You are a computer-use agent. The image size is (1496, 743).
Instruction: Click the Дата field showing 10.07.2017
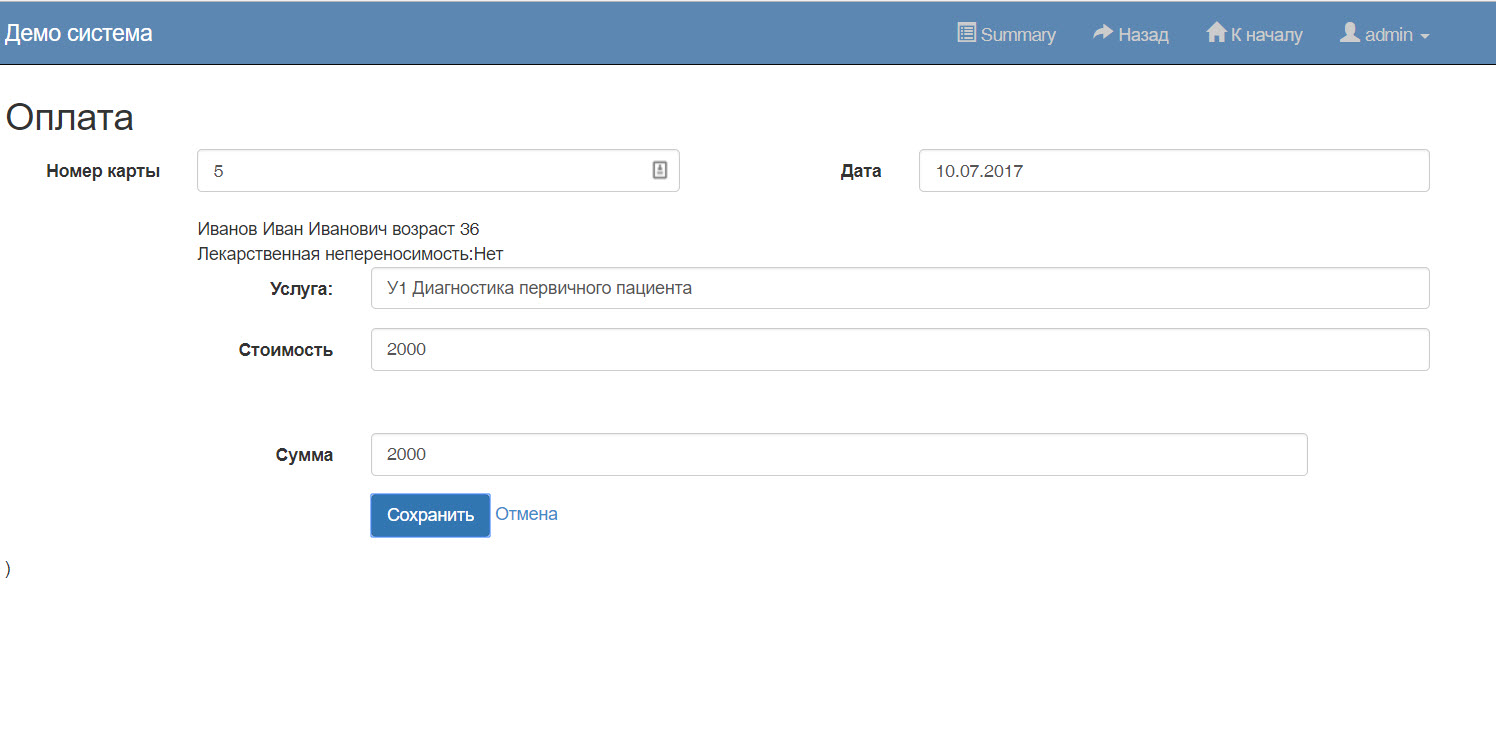tap(1173, 171)
